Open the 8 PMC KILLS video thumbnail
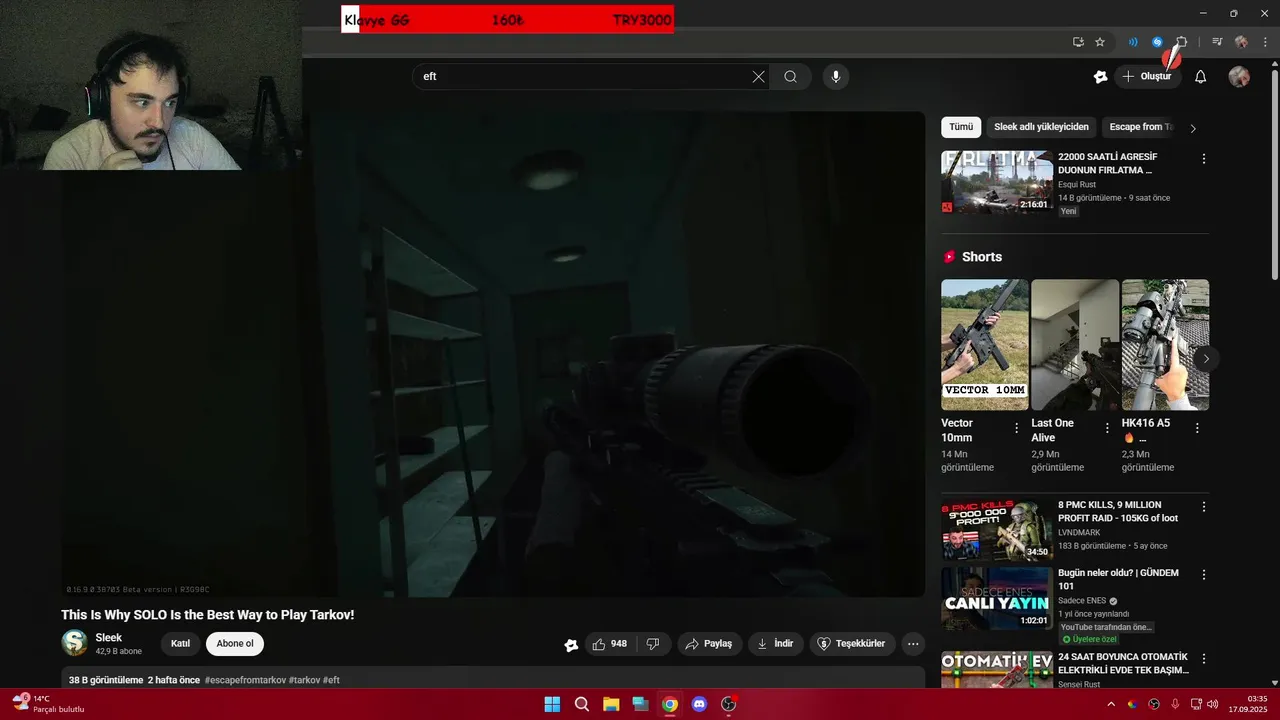The width and height of the screenshot is (1280, 720). click(x=997, y=530)
